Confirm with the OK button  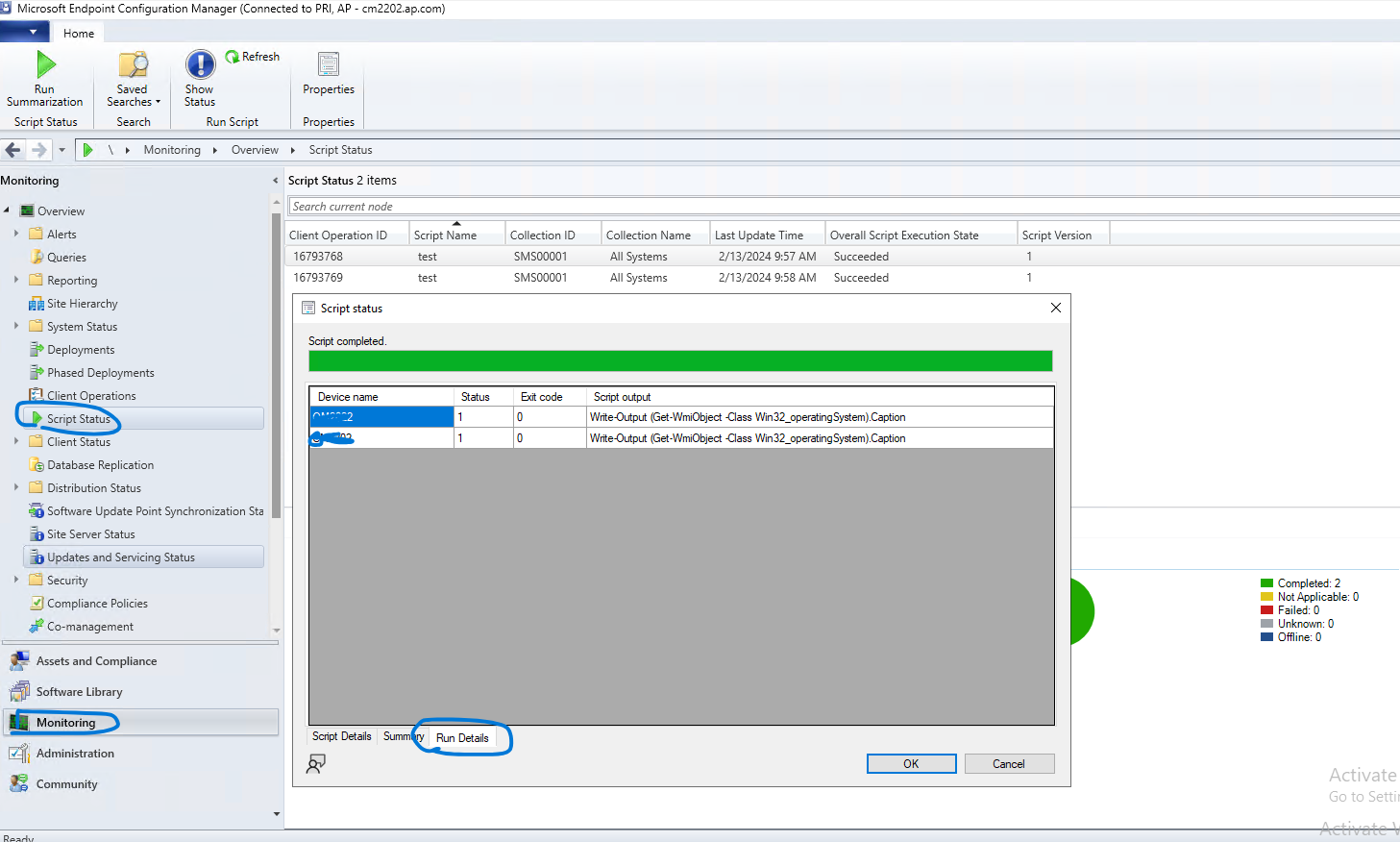(911, 764)
